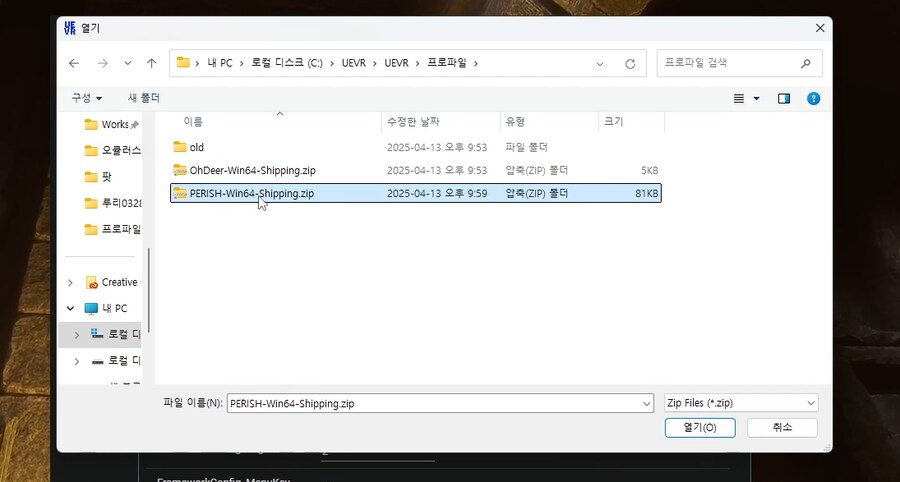Screen dimensions: 900x482
Task: Select 내 PC in the address path
Action: coord(220,63)
